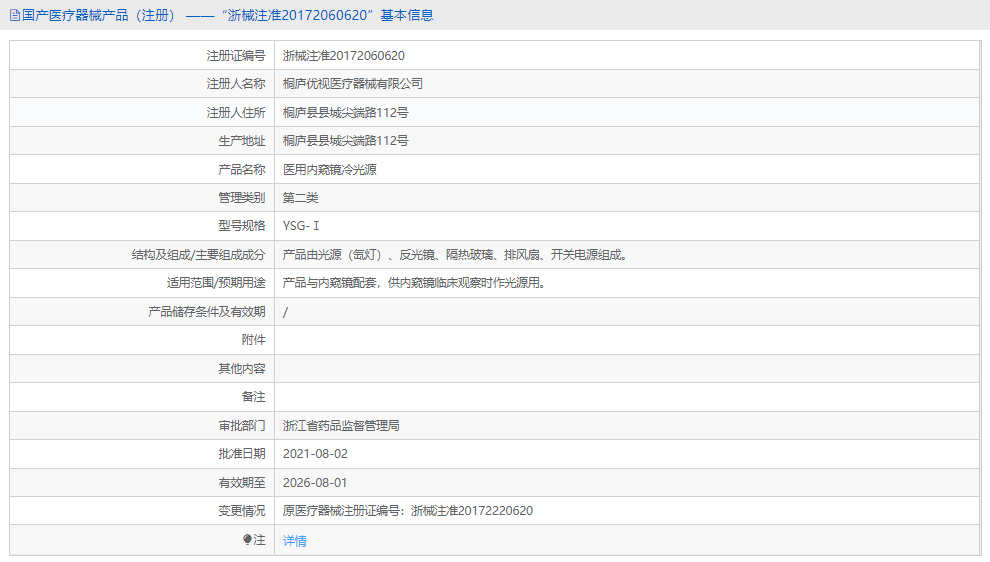Click the 管理类别 label

click(x=242, y=198)
